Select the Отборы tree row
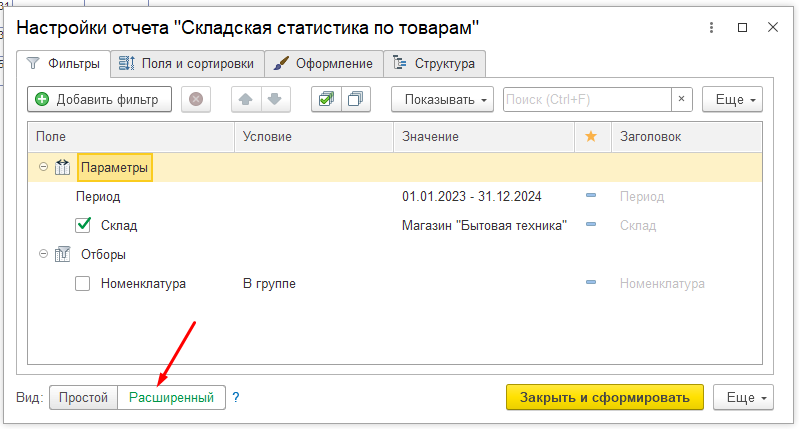 click(395, 254)
